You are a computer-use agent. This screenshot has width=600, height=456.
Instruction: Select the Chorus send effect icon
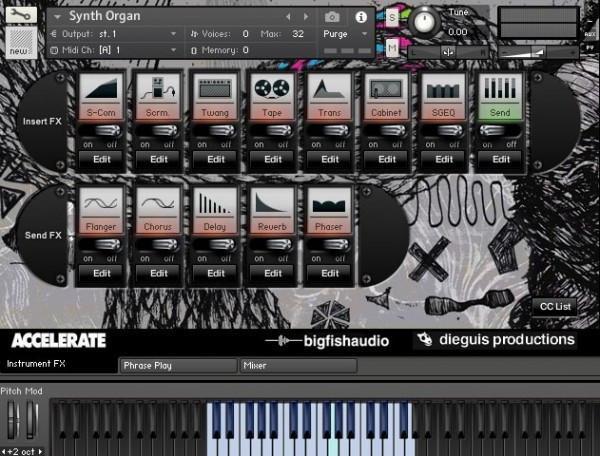158,210
